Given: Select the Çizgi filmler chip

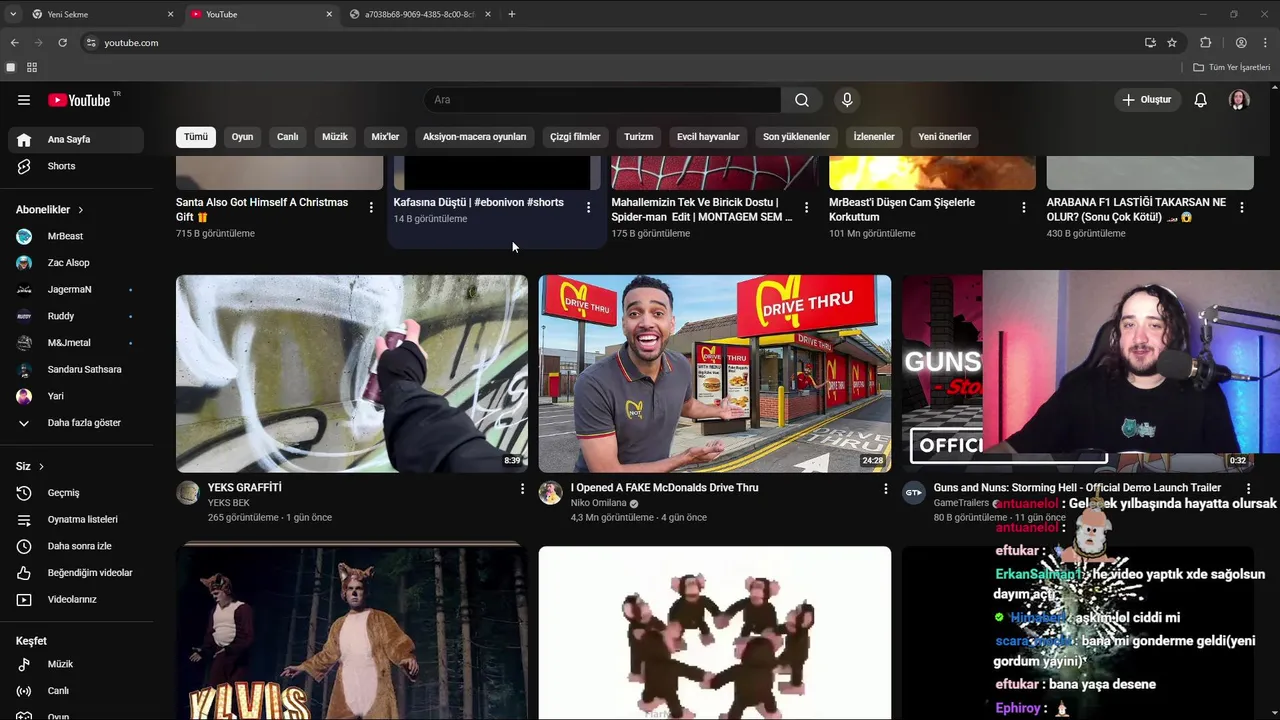Looking at the screenshot, I should point(575,137).
